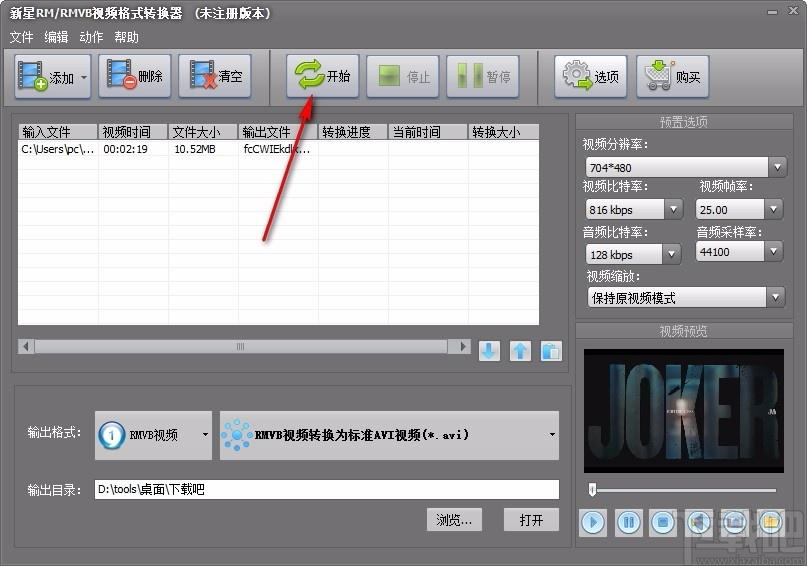The height and width of the screenshot is (566, 807).
Task: Click the 暂停 (Pause) toolbar button
Action: pos(483,77)
